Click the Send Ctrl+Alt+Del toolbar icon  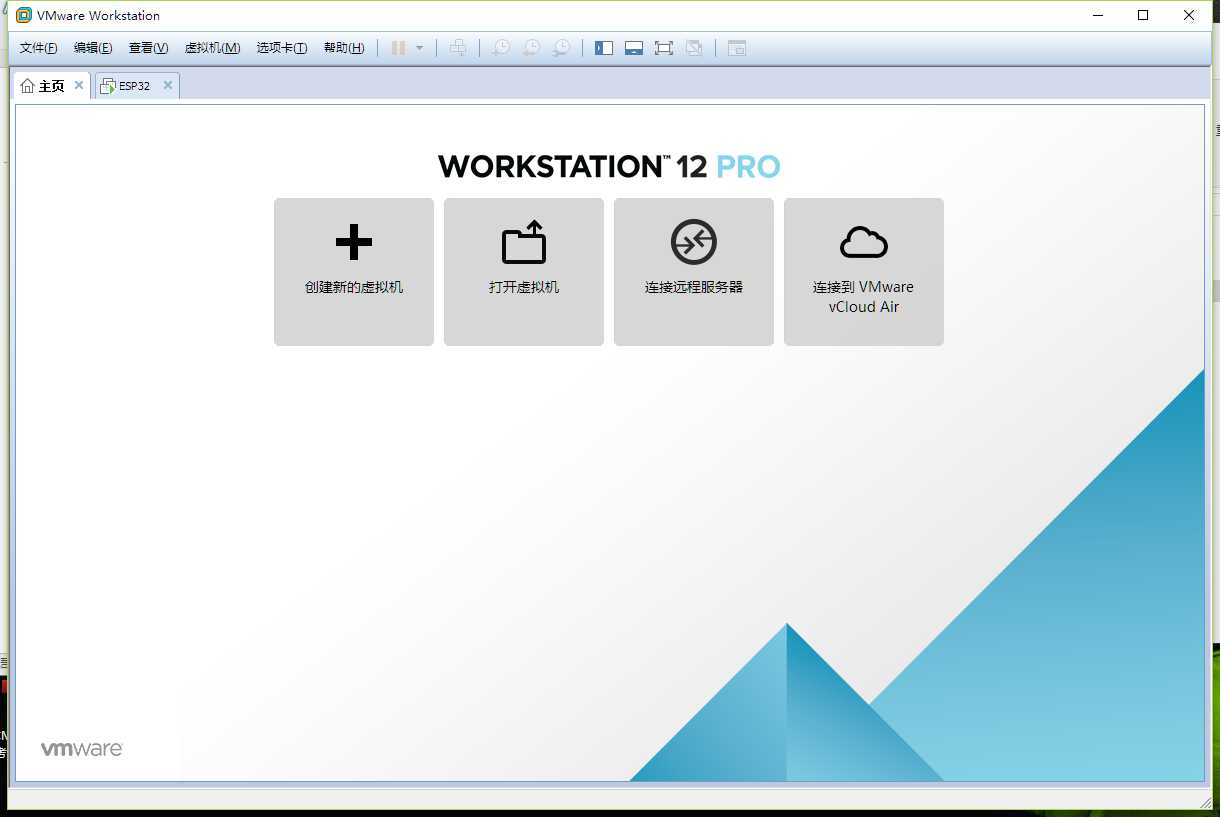(x=458, y=48)
